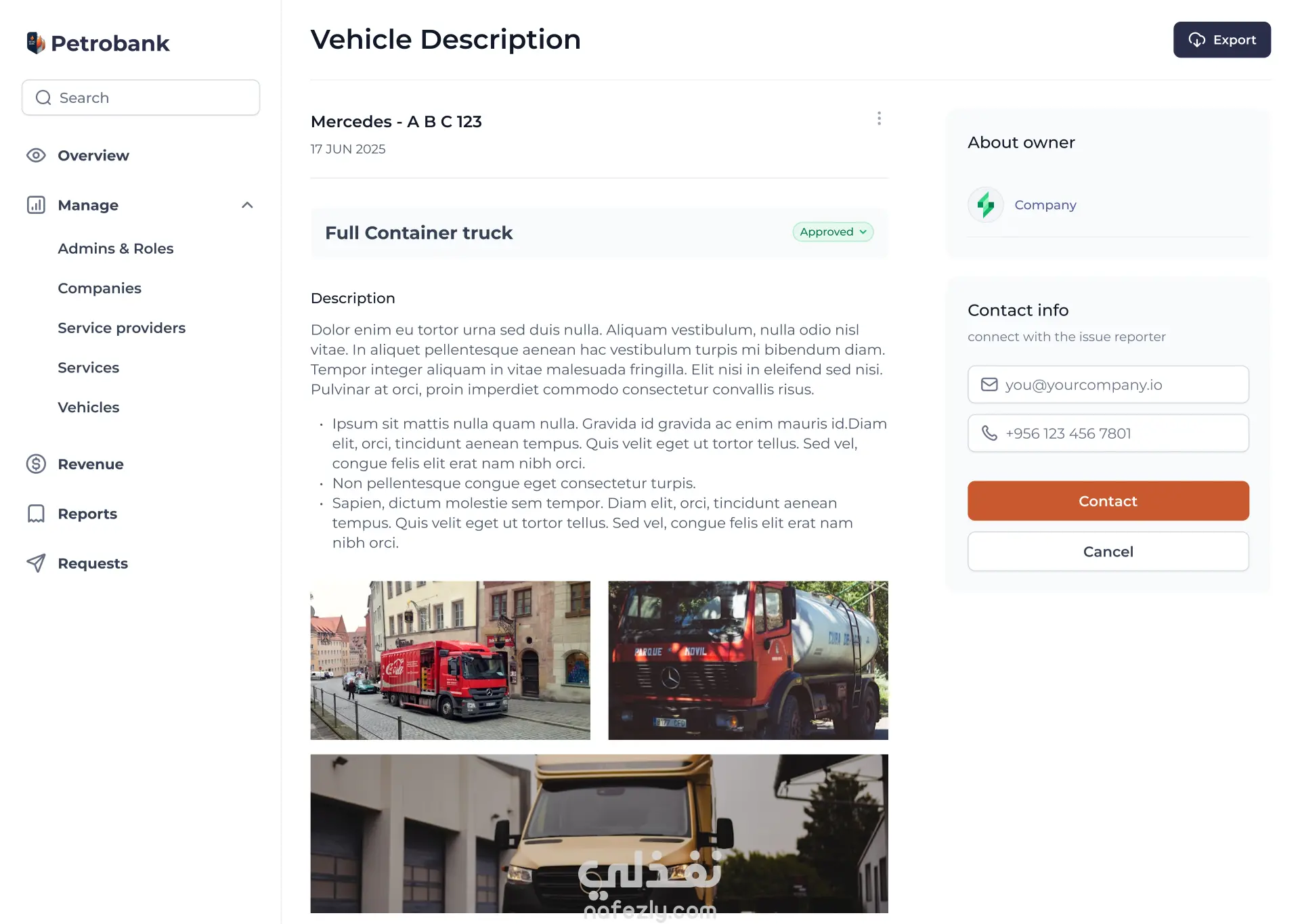Image resolution: width=1300 pixels, height=924 pixels.
Task: Select Vehicles in the sidebar
Action: [88, 407]
